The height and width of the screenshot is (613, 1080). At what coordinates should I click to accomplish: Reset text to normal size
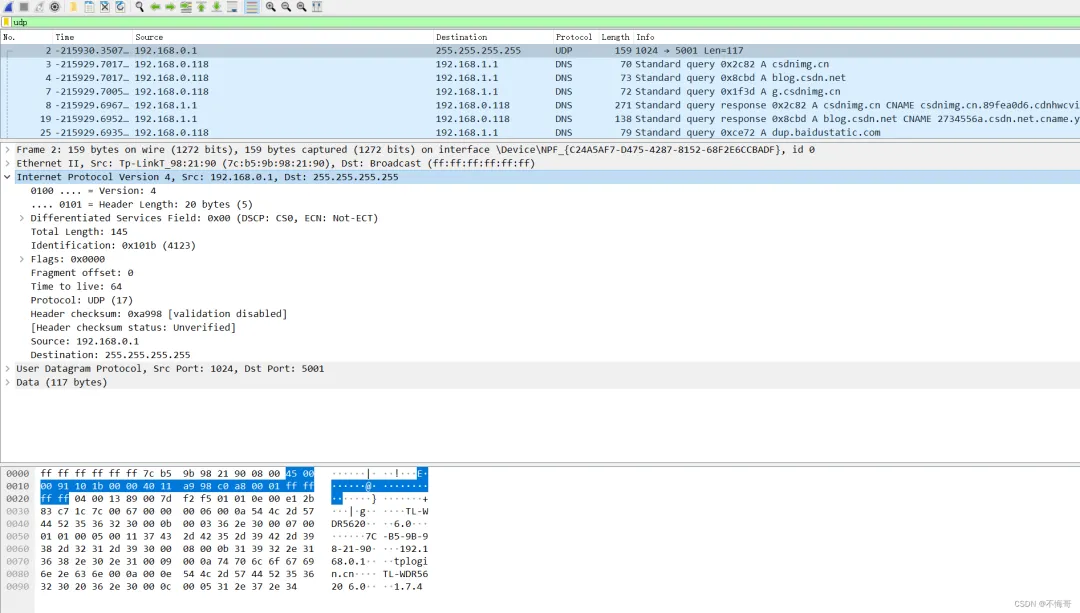[302, 6]
